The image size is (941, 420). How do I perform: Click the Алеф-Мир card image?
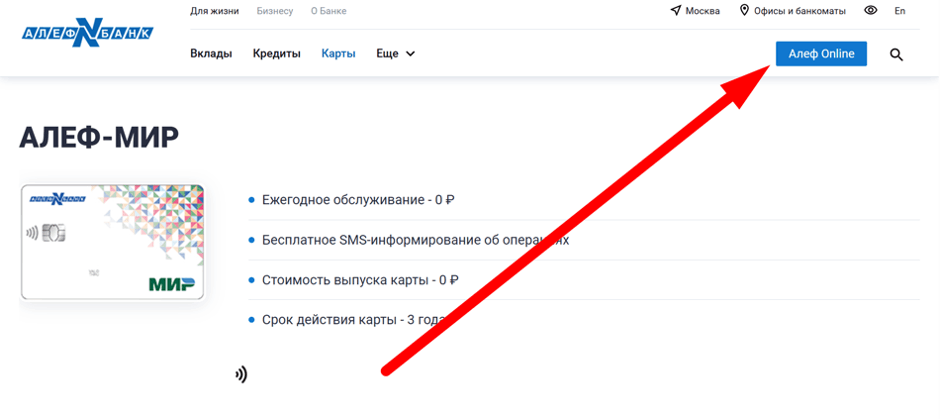point(112,242)
